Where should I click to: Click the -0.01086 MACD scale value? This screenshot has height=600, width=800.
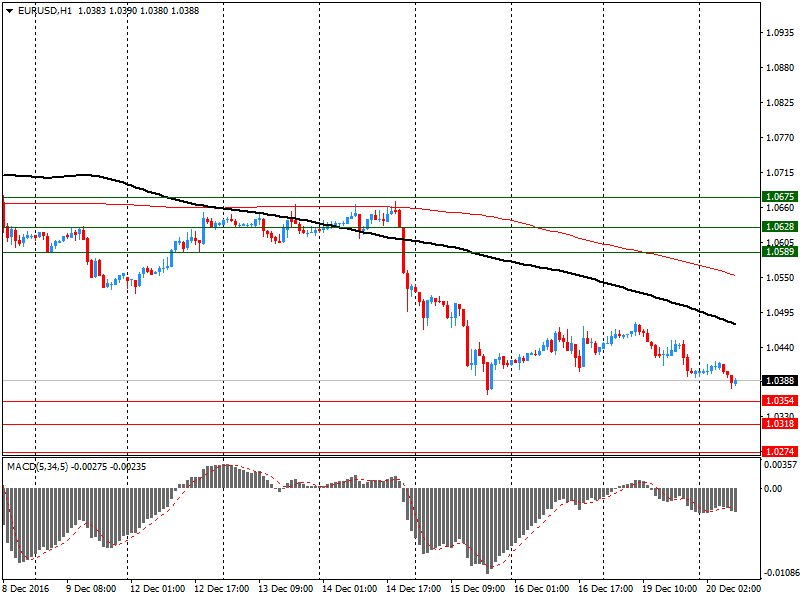coord(780,573)
